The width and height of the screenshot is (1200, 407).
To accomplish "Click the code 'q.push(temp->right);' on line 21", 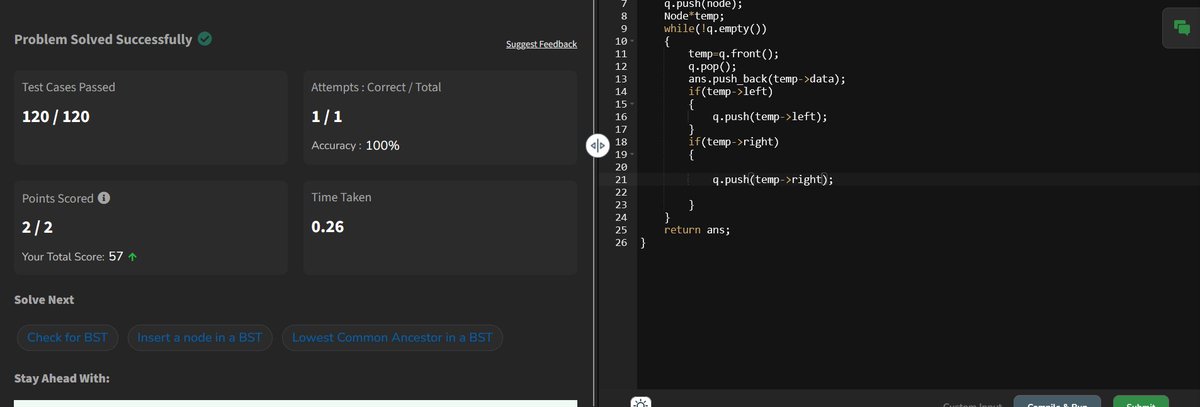I will pos(772,180).
